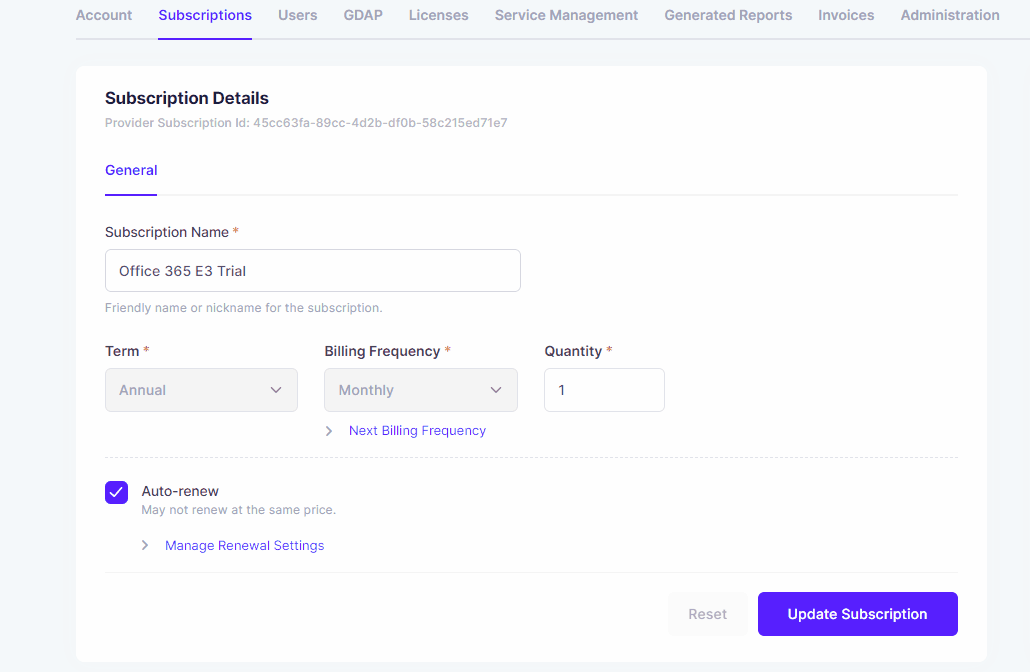Click the Next Billing Frequency link
The width and height of the screenshot is (1030, 672).
[417, 431]
